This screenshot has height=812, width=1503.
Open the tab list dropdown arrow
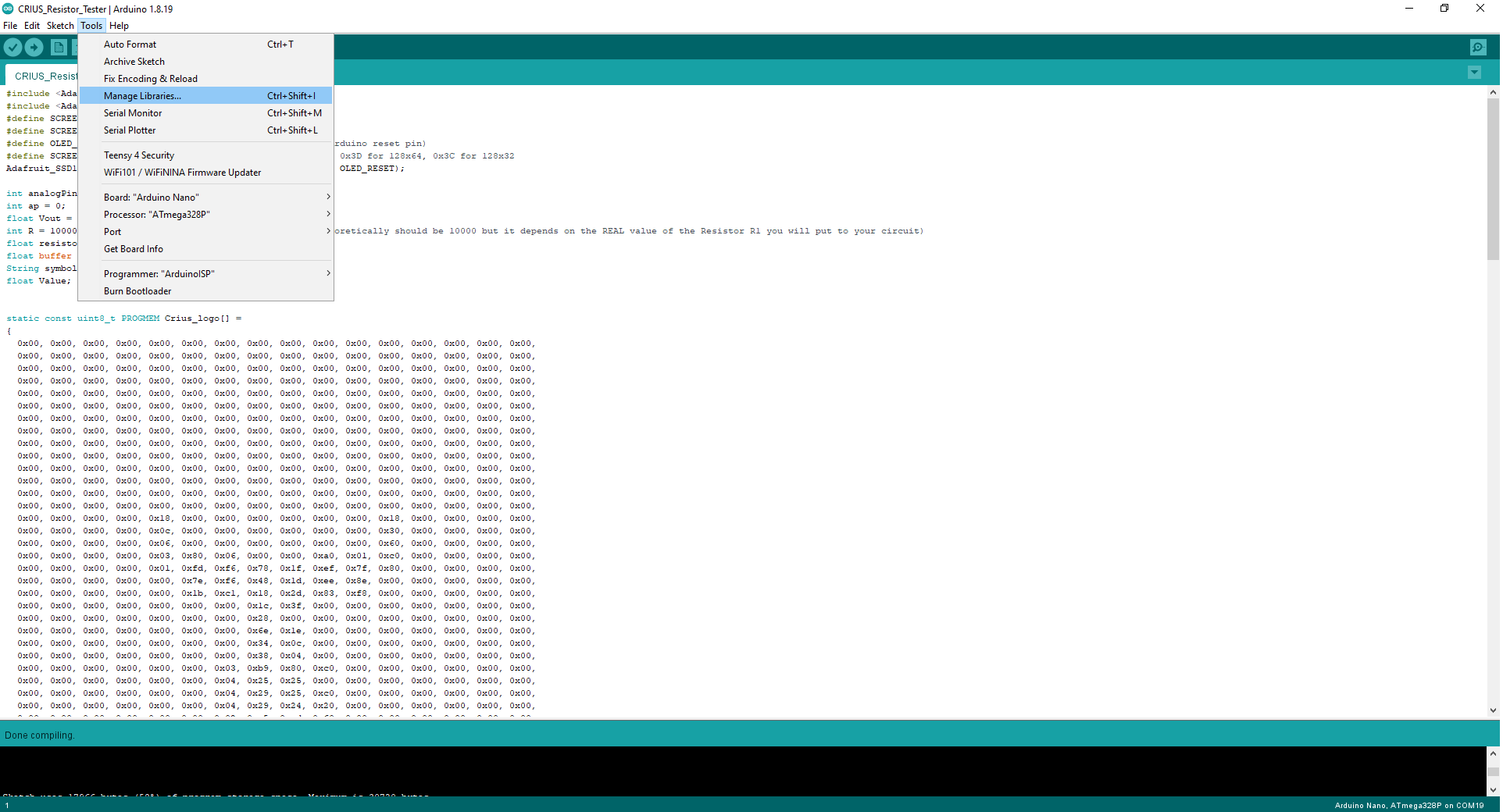[x=1474, y=72]
